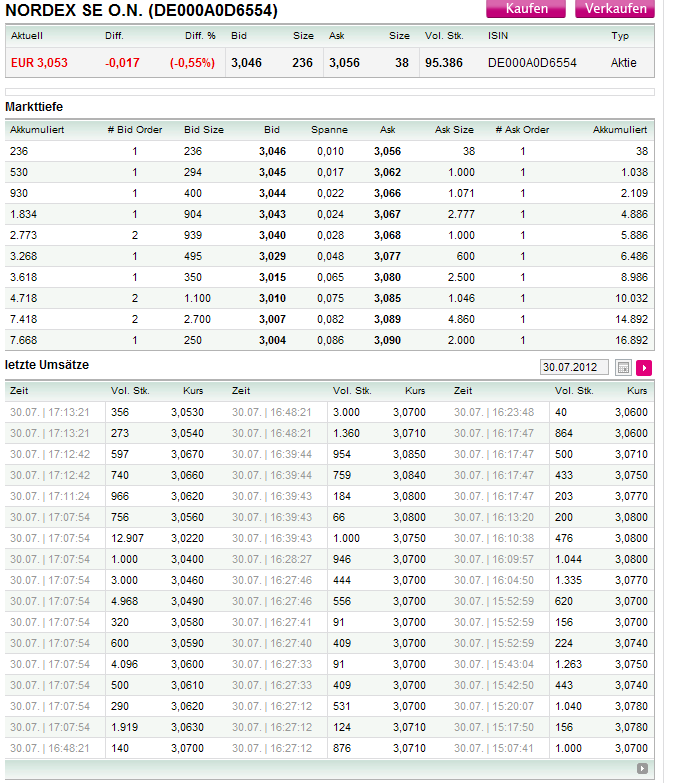
Task: Click the Ask Size column header
Action: coord(454,130)
